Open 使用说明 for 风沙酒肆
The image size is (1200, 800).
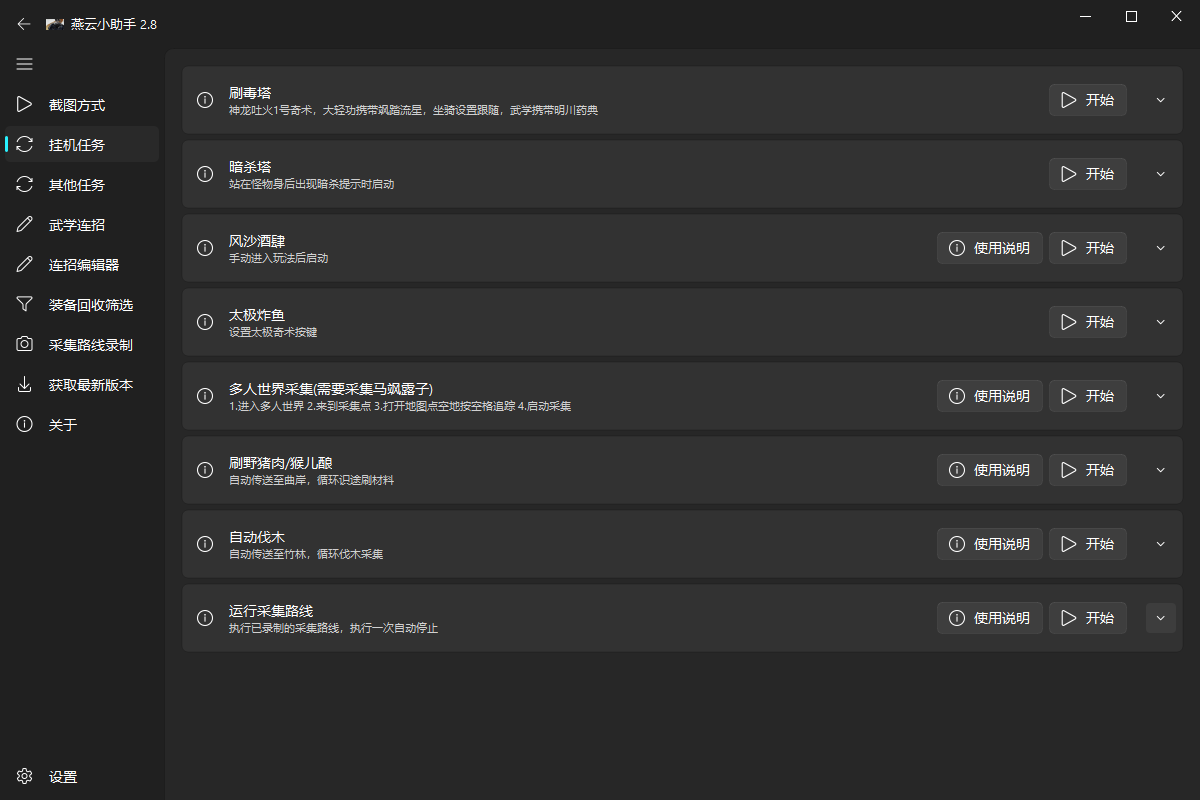[x=990, y=248]
